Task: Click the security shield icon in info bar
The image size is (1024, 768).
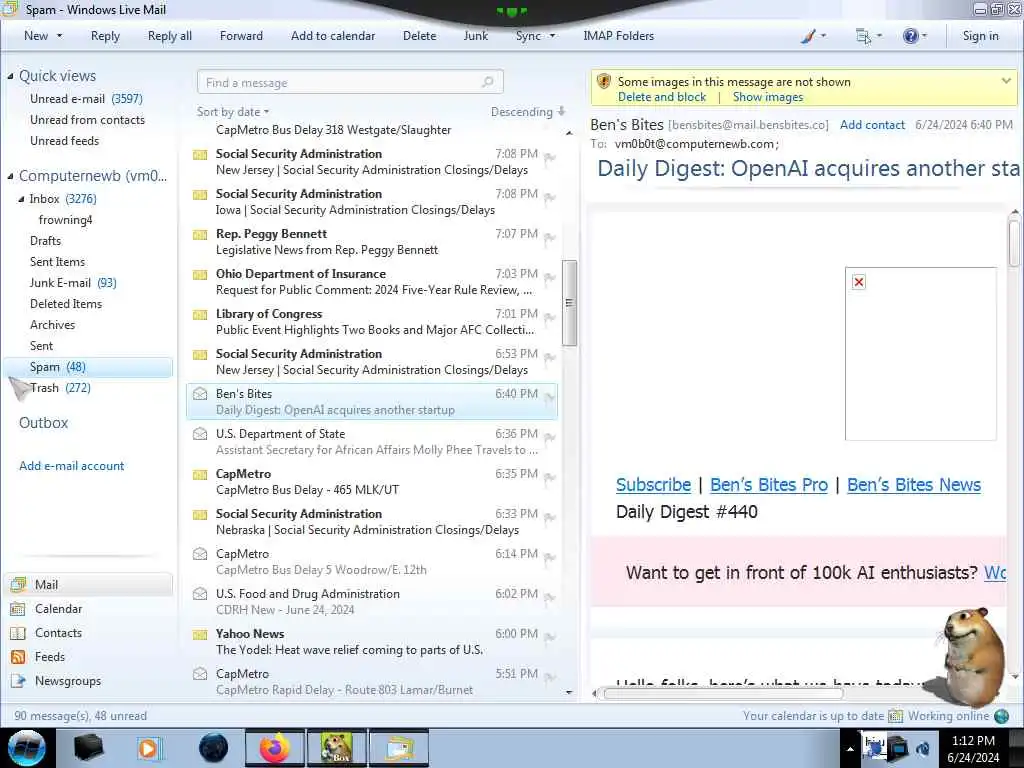Action: tap(604, 82)
